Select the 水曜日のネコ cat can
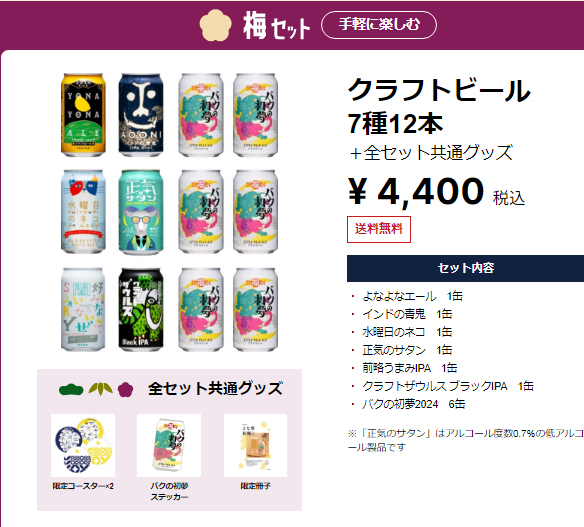The height and width of the screenshot is (527, 584). pyautogui.click(x=83, y=212)
